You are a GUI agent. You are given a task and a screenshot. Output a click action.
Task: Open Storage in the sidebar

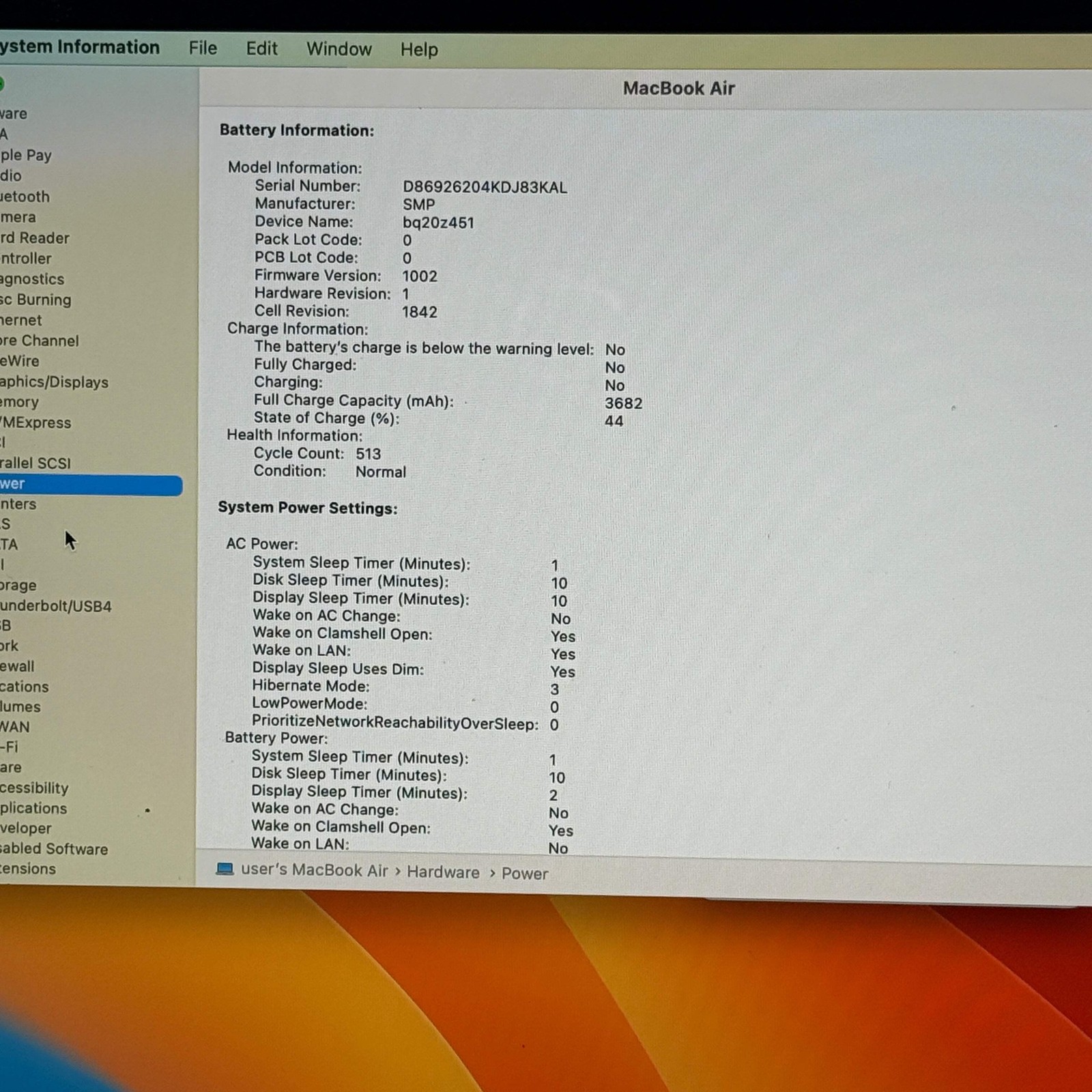click(18, 586)
